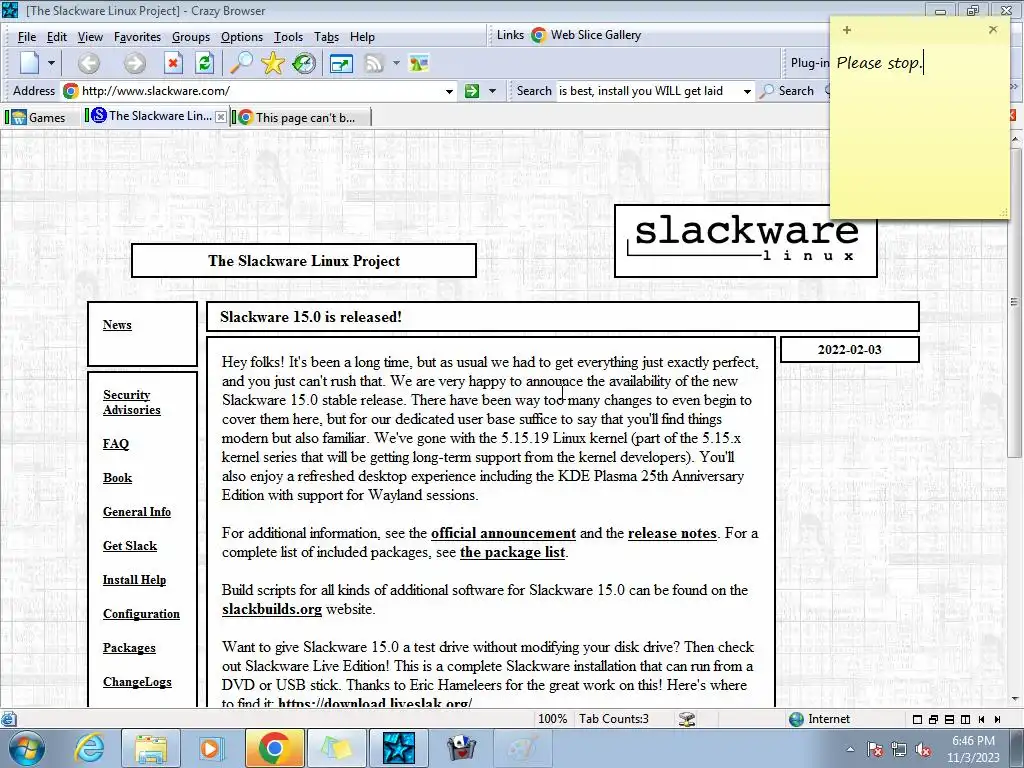This screenshot has height=768, width=1024.
Task: Open the Security Advisories link
Action: pyautogui.click(x=131, y=402)
